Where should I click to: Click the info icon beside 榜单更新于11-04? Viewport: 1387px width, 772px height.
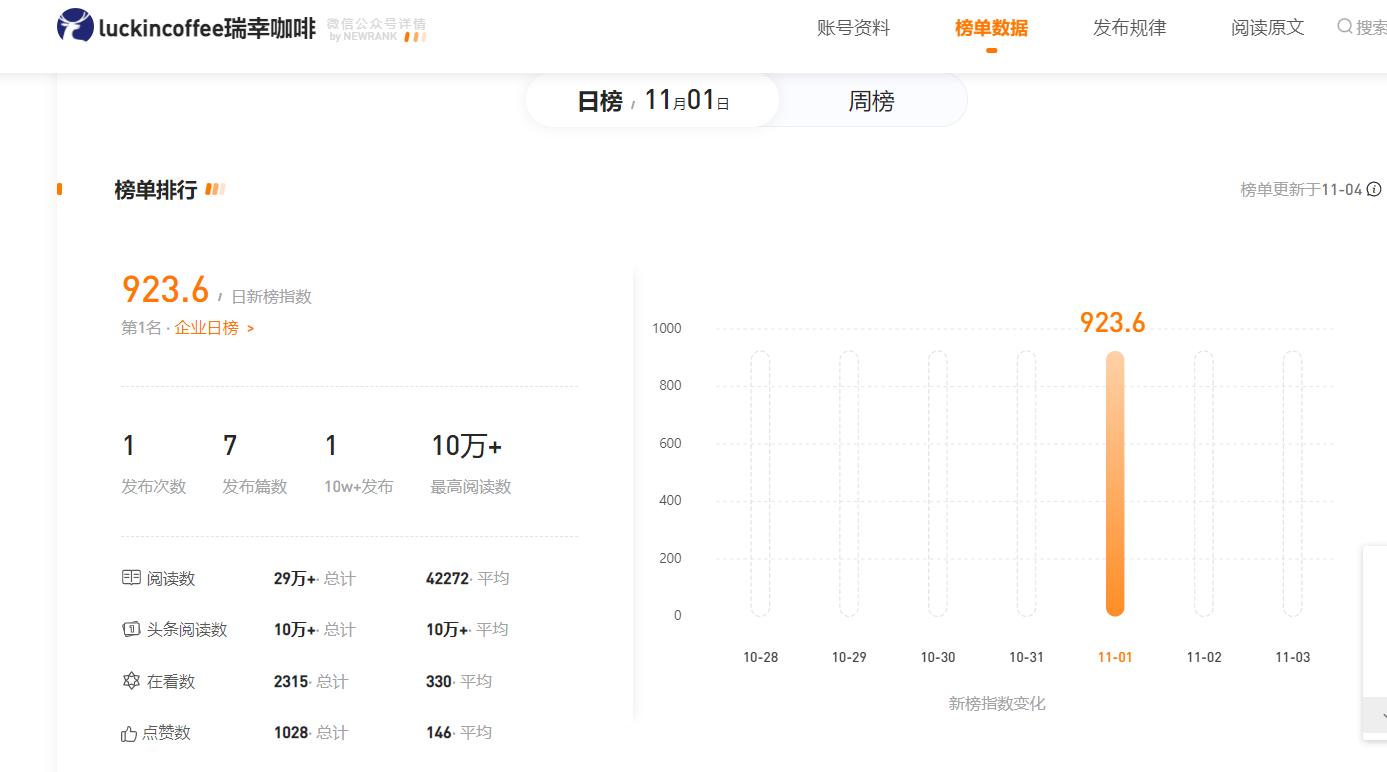pyautogui.click(x=1375, y=189)
